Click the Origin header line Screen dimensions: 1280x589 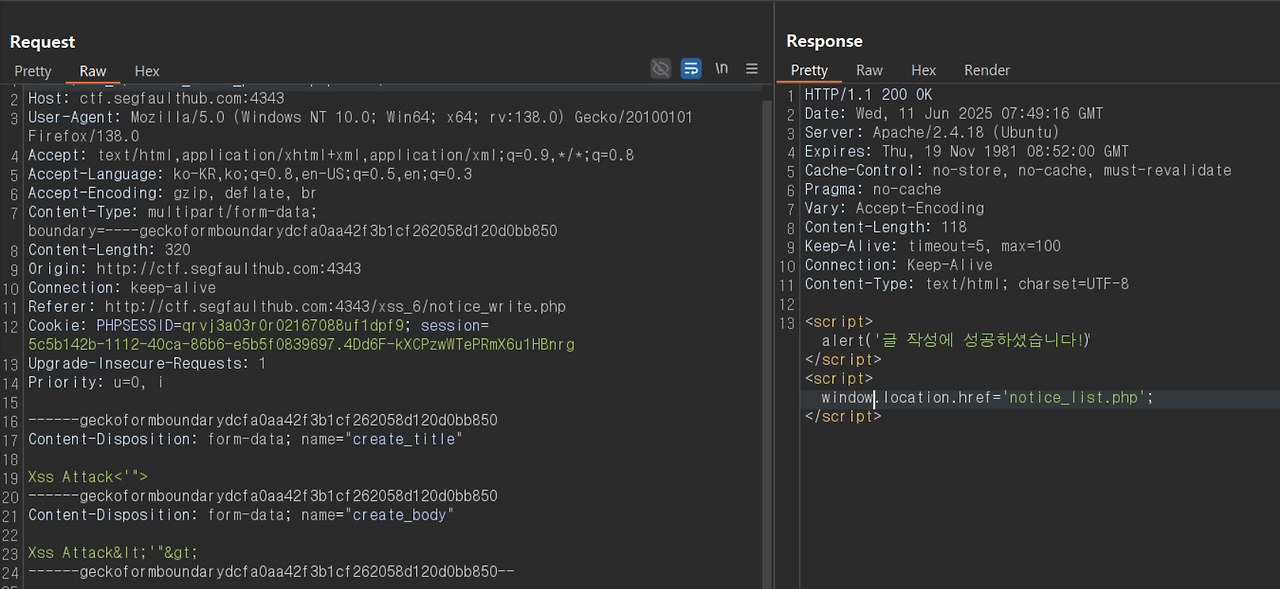[194, 269]
